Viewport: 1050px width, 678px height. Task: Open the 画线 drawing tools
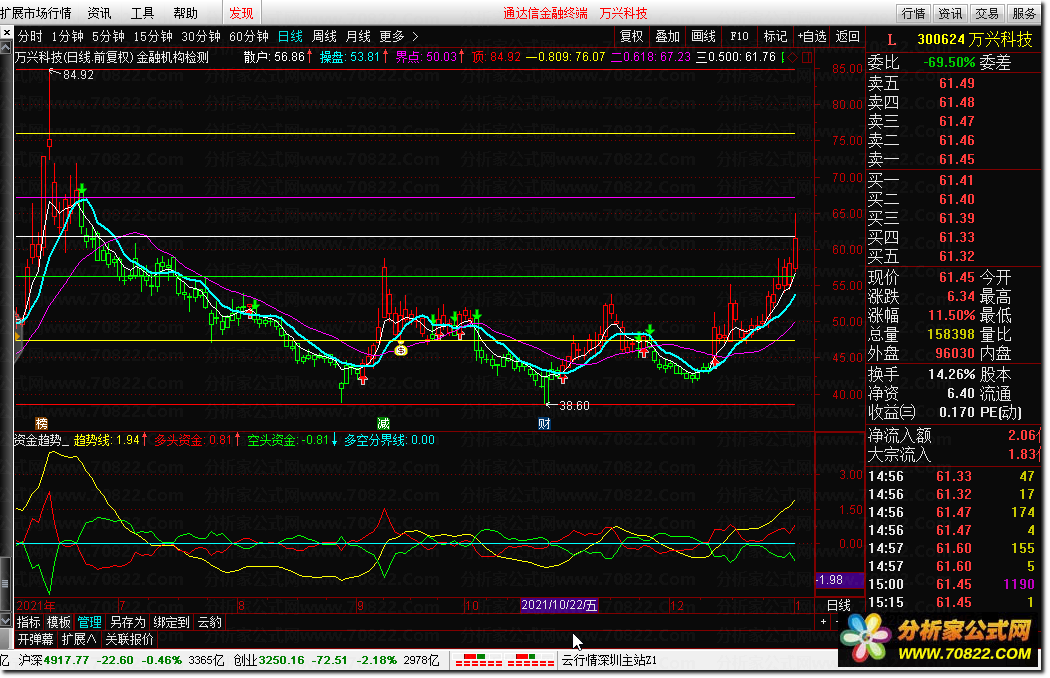click(703, 37)
